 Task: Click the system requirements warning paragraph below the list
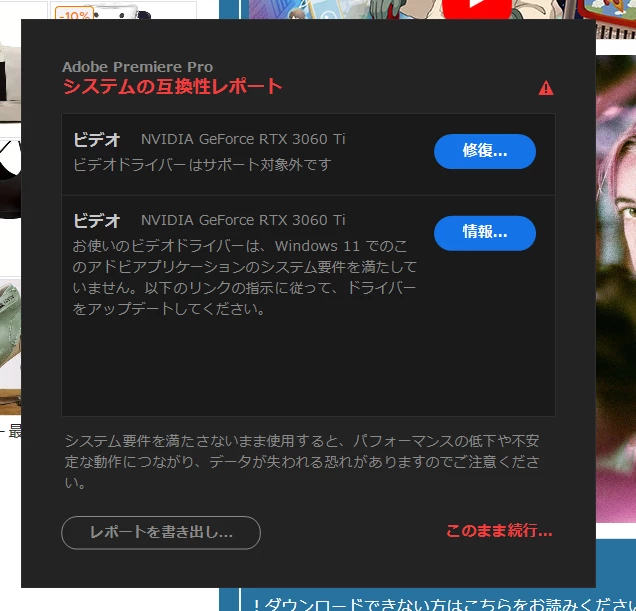[302, 461]
